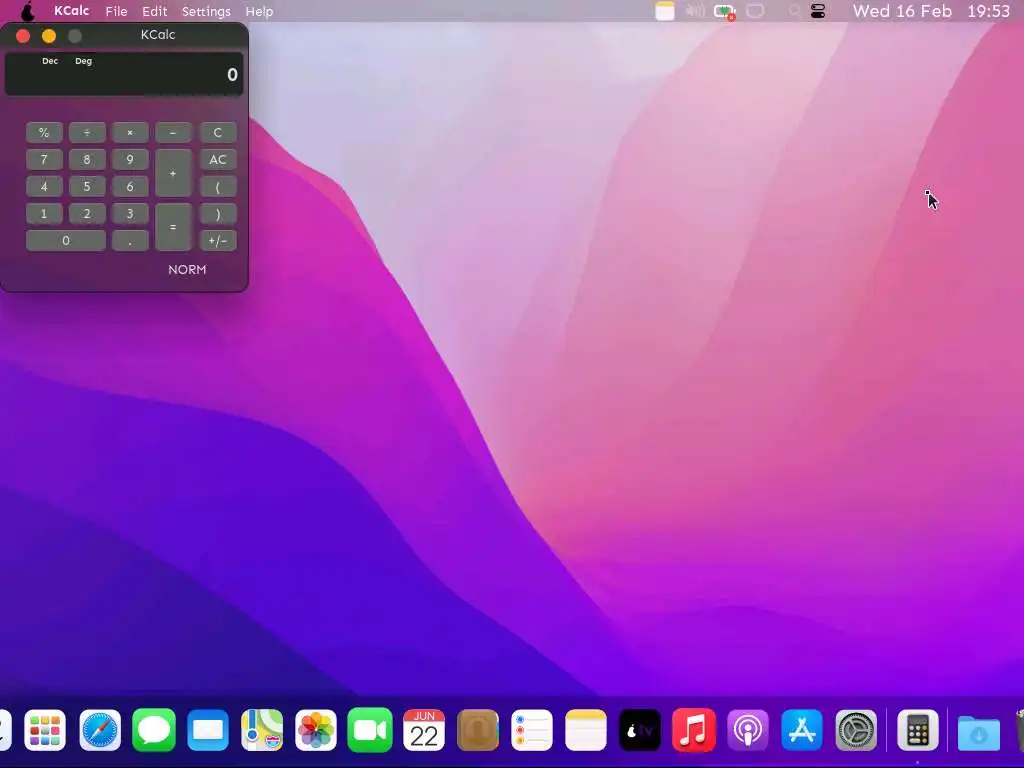The width and height of the screenshot is (1024, 768).
Task: Click the plus key in KCalc
Action: point(173,173)
